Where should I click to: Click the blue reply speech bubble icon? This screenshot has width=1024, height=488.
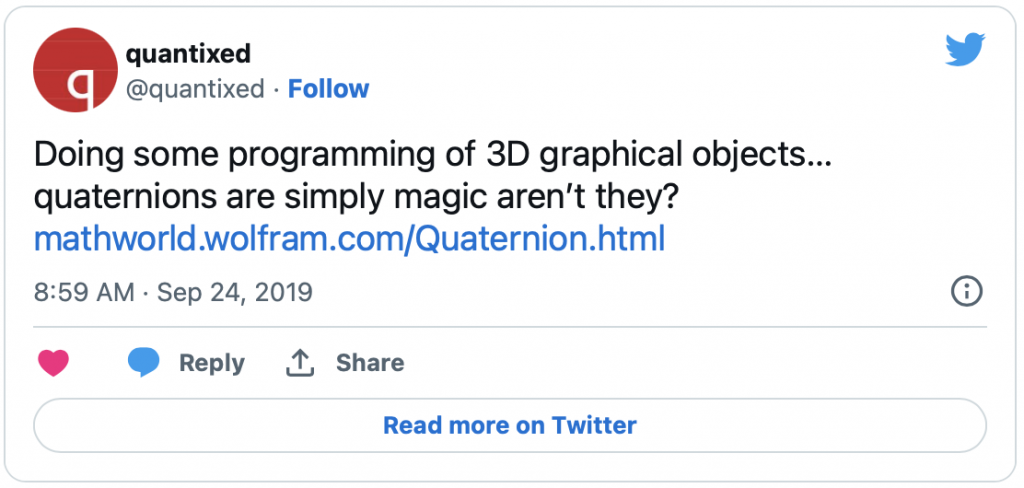point(144,363)
